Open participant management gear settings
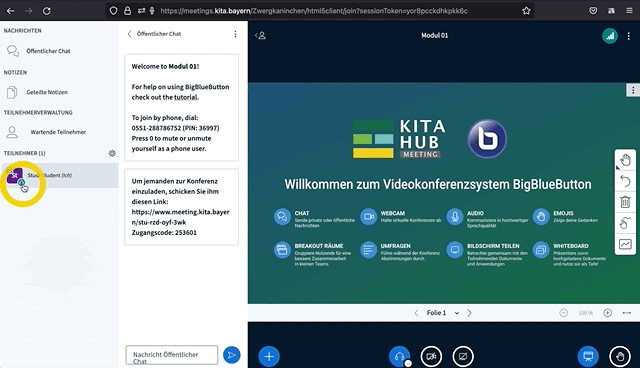The height and width of the screenshot is (368, 640). 112,153
